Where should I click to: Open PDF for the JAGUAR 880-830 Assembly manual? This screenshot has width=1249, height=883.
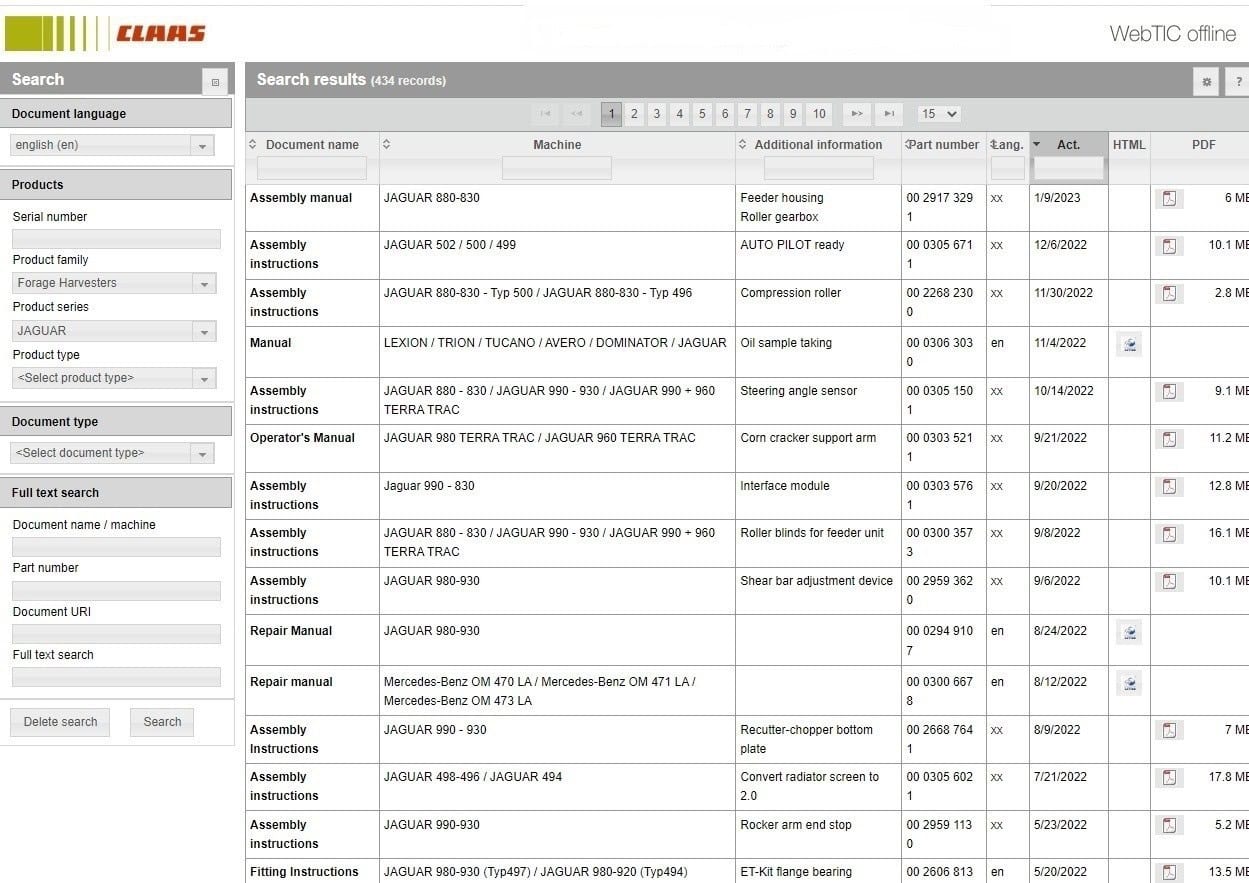pyautogui.click(x=1169, y=198)
